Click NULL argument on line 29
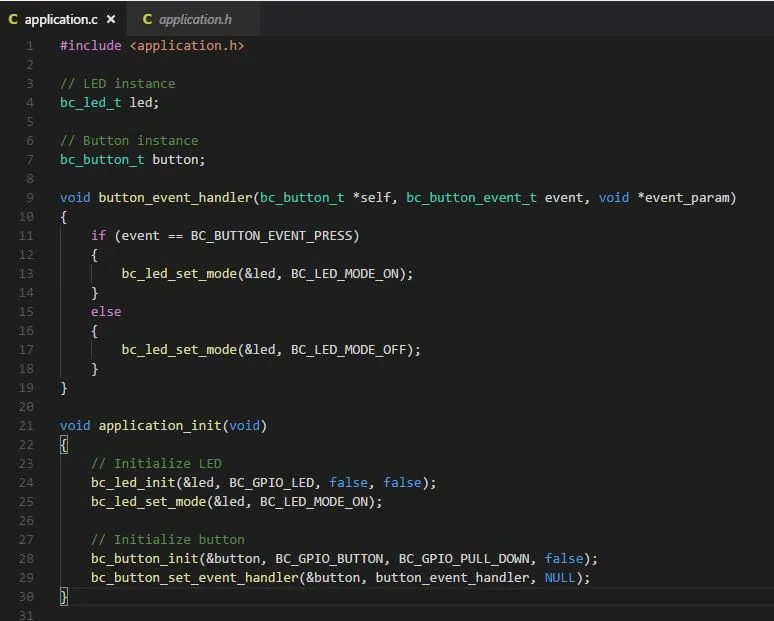Screen dimensions: 774x621 pos(560,578)
